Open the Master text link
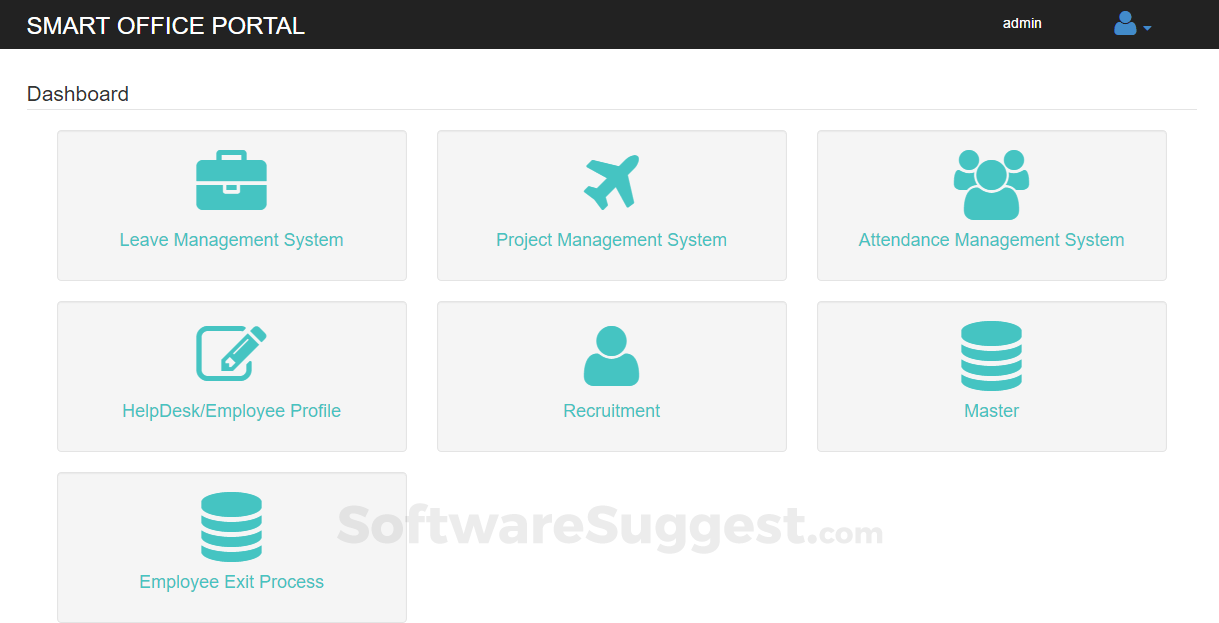The width and height of the screenshot is (1219, 623). 991,411
